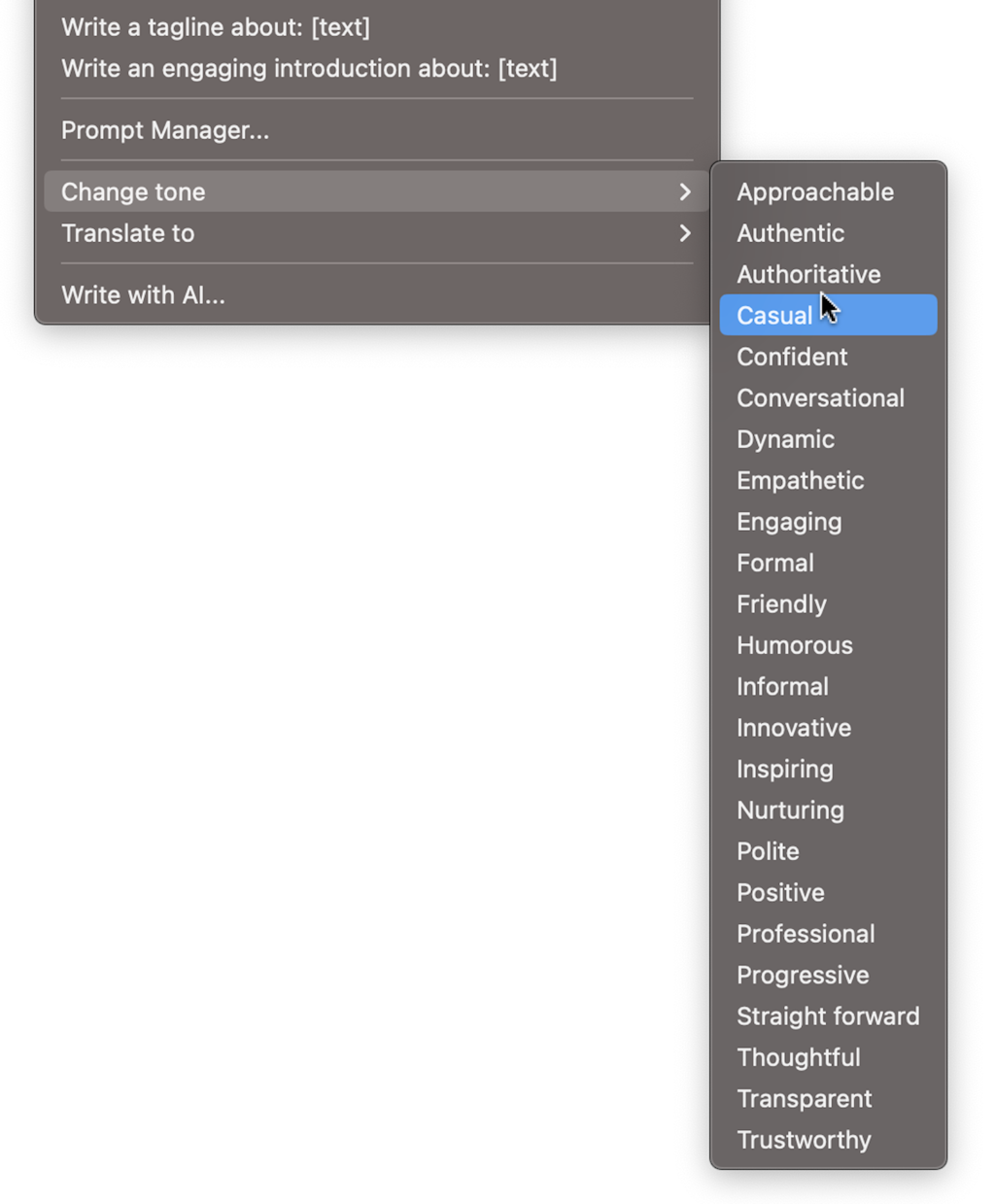Click Write a tagline about: [text]
The image size is (995, 1204).
tap(376, 27)
